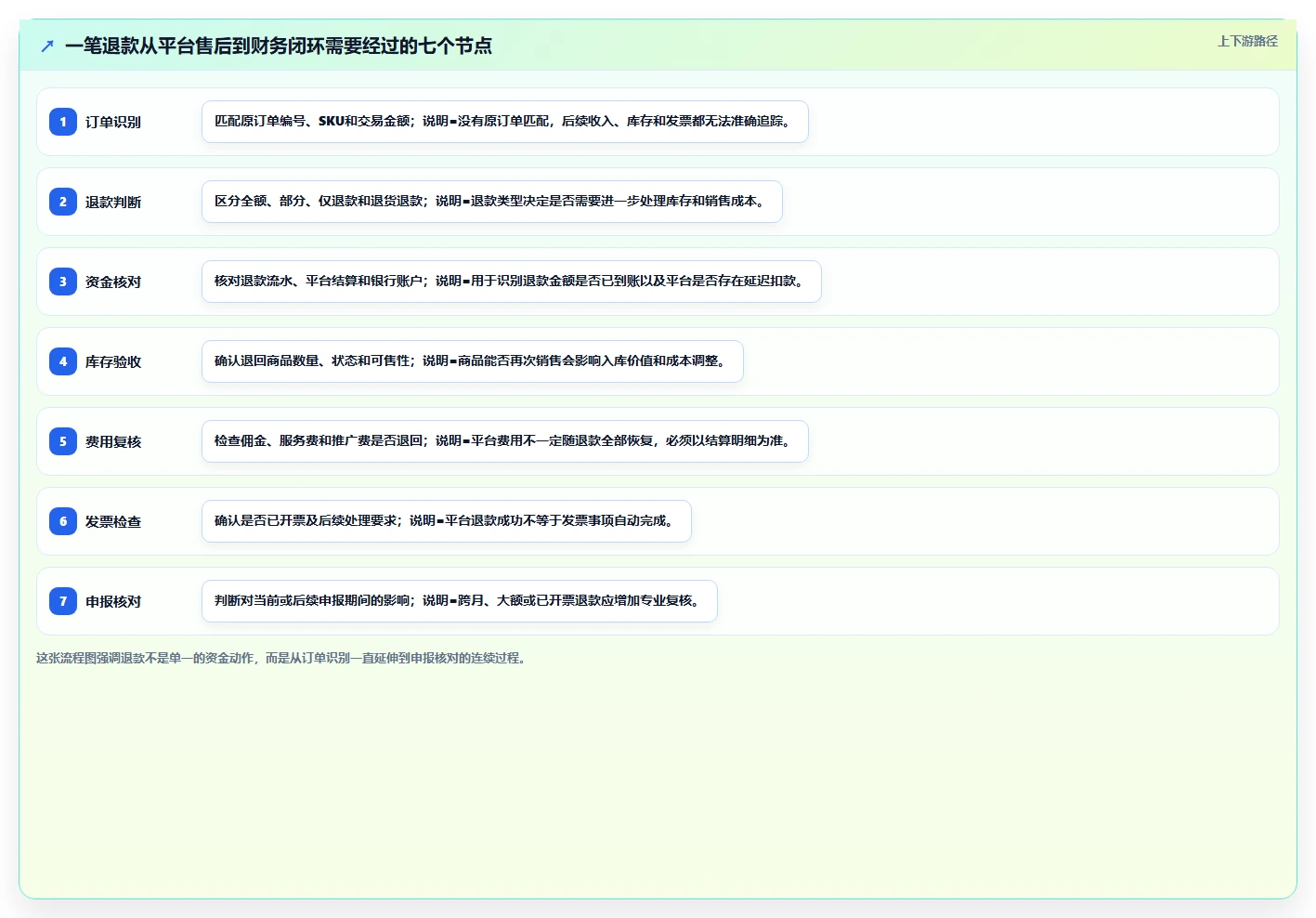Viewport: 1316px width, 918px height.
Task: Select the step 6 number badge
Action: click(x=63, y=521)
